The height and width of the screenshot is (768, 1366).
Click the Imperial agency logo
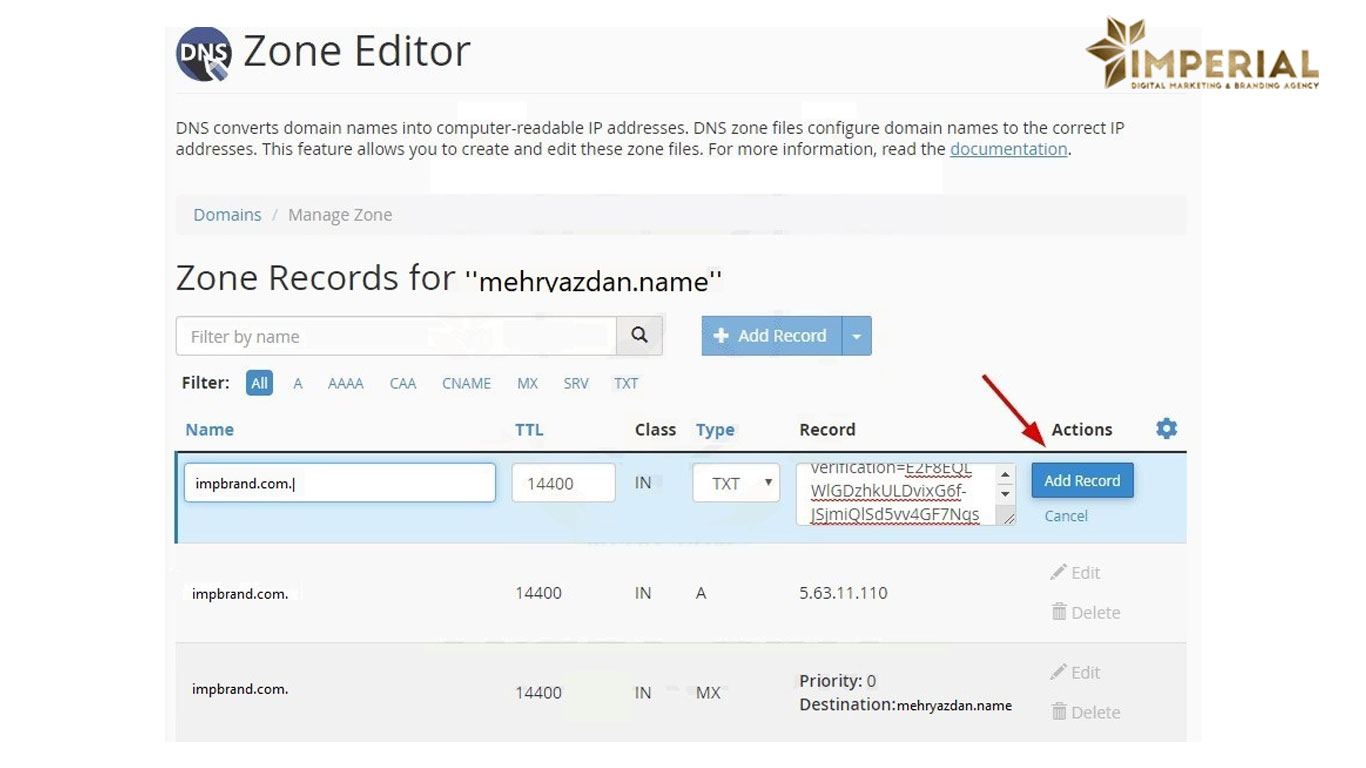(1201, 55)
